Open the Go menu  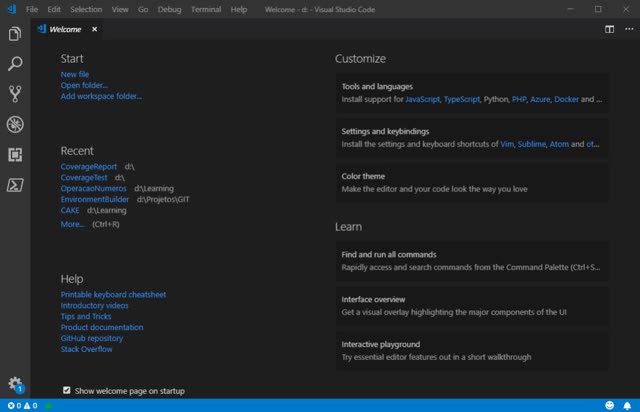[x=143, y=9]
